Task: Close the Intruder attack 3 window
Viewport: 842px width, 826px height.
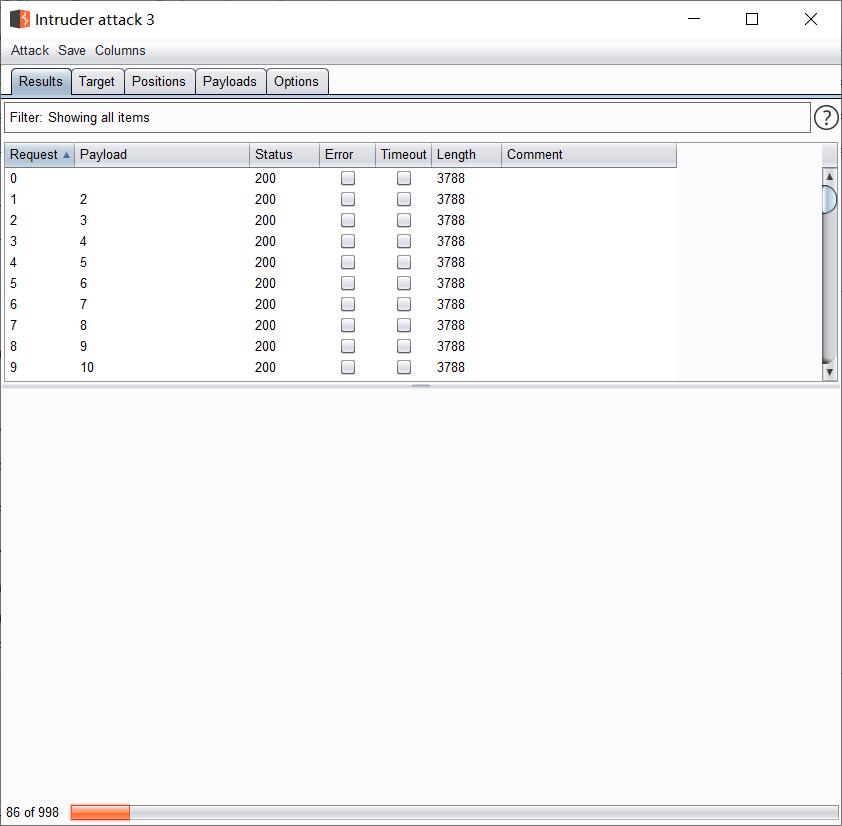Action: 811,19
